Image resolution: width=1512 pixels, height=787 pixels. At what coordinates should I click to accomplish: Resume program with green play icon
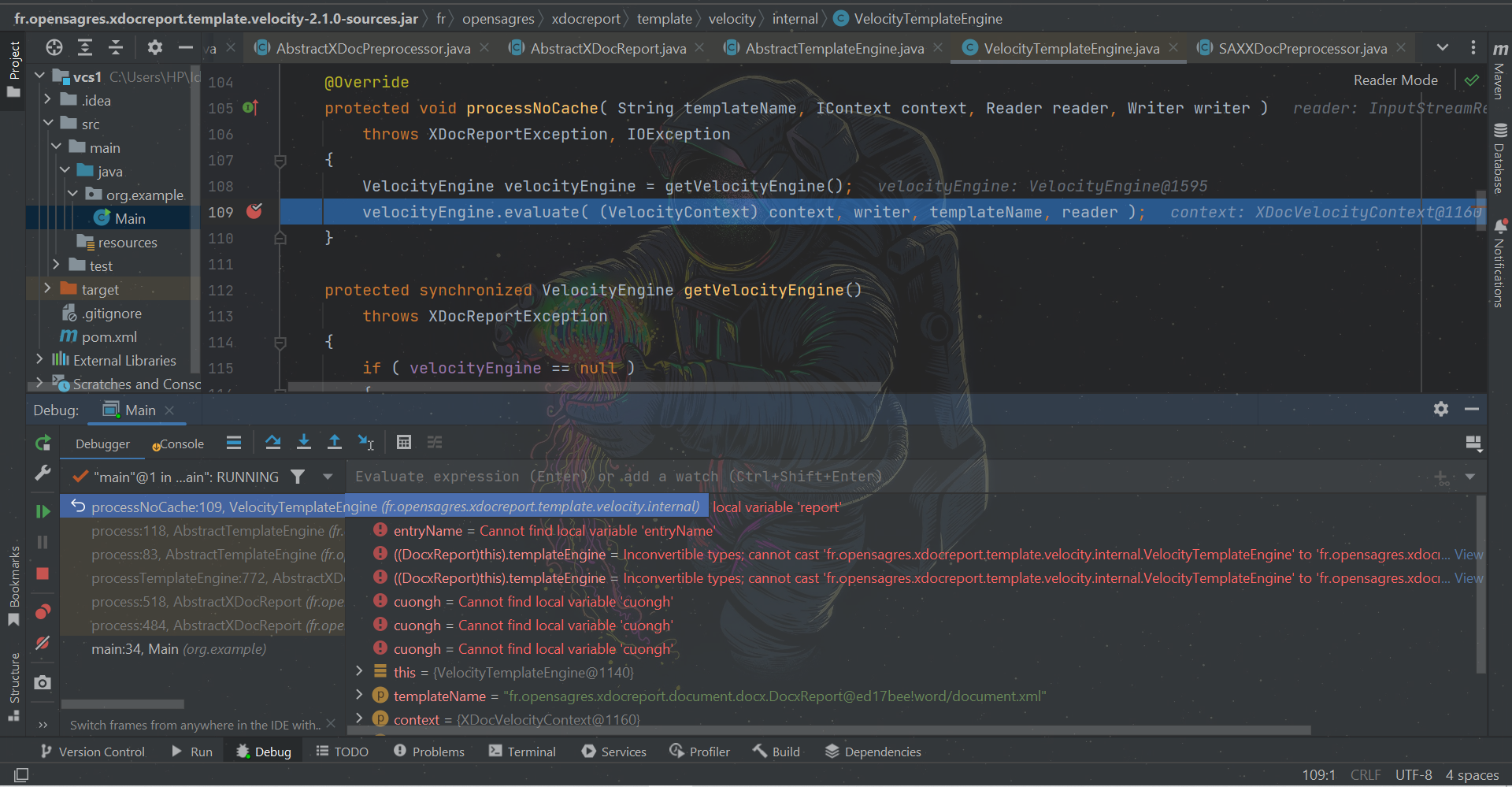coord(43,511)
